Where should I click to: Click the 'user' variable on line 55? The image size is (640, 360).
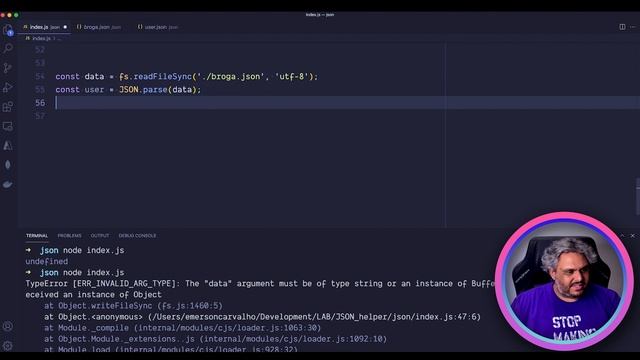(x=94, y=89)
